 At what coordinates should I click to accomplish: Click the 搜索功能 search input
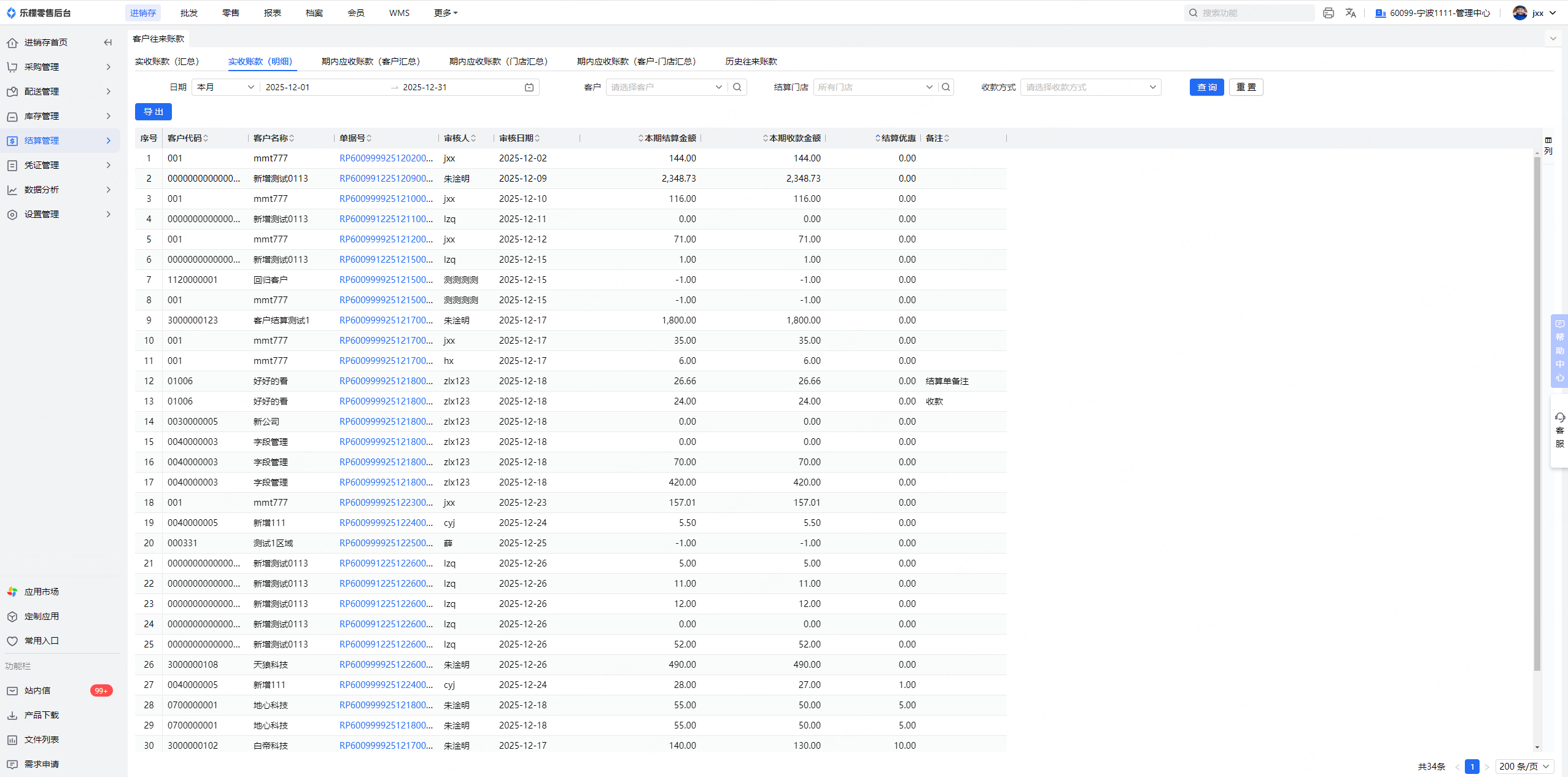point(1252,13)
